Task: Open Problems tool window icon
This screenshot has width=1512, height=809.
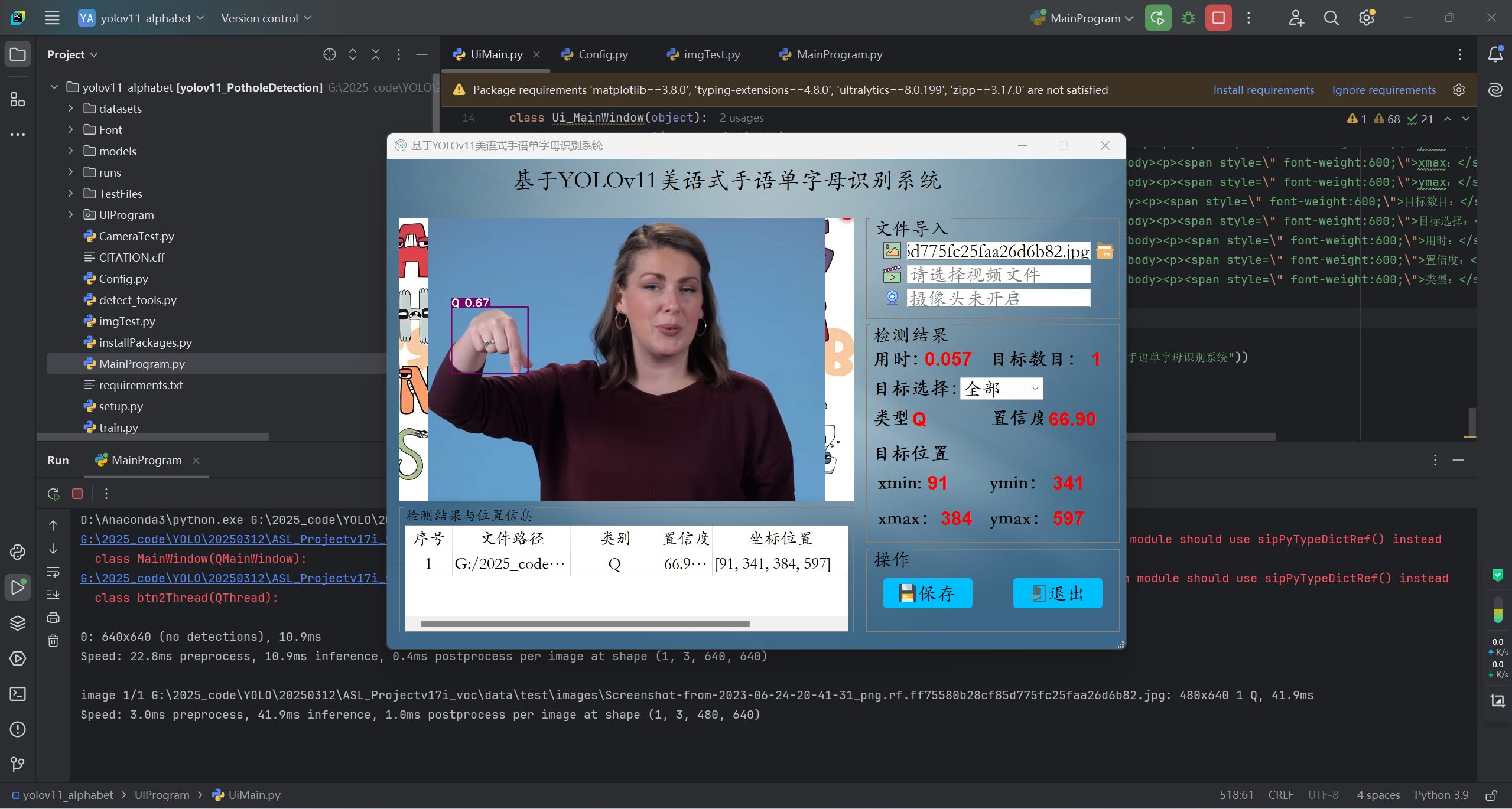Action: click(x=18, y=729)
